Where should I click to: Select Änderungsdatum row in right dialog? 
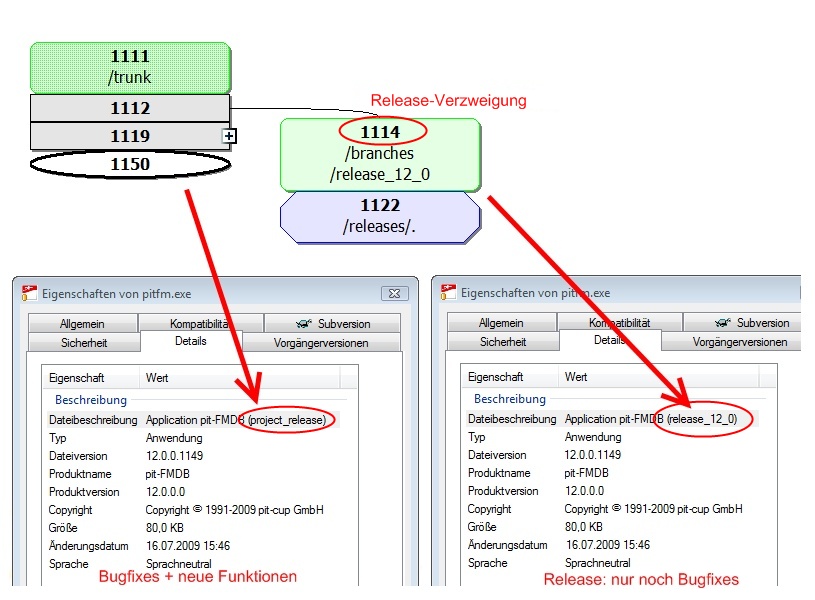tap(611, 545)
